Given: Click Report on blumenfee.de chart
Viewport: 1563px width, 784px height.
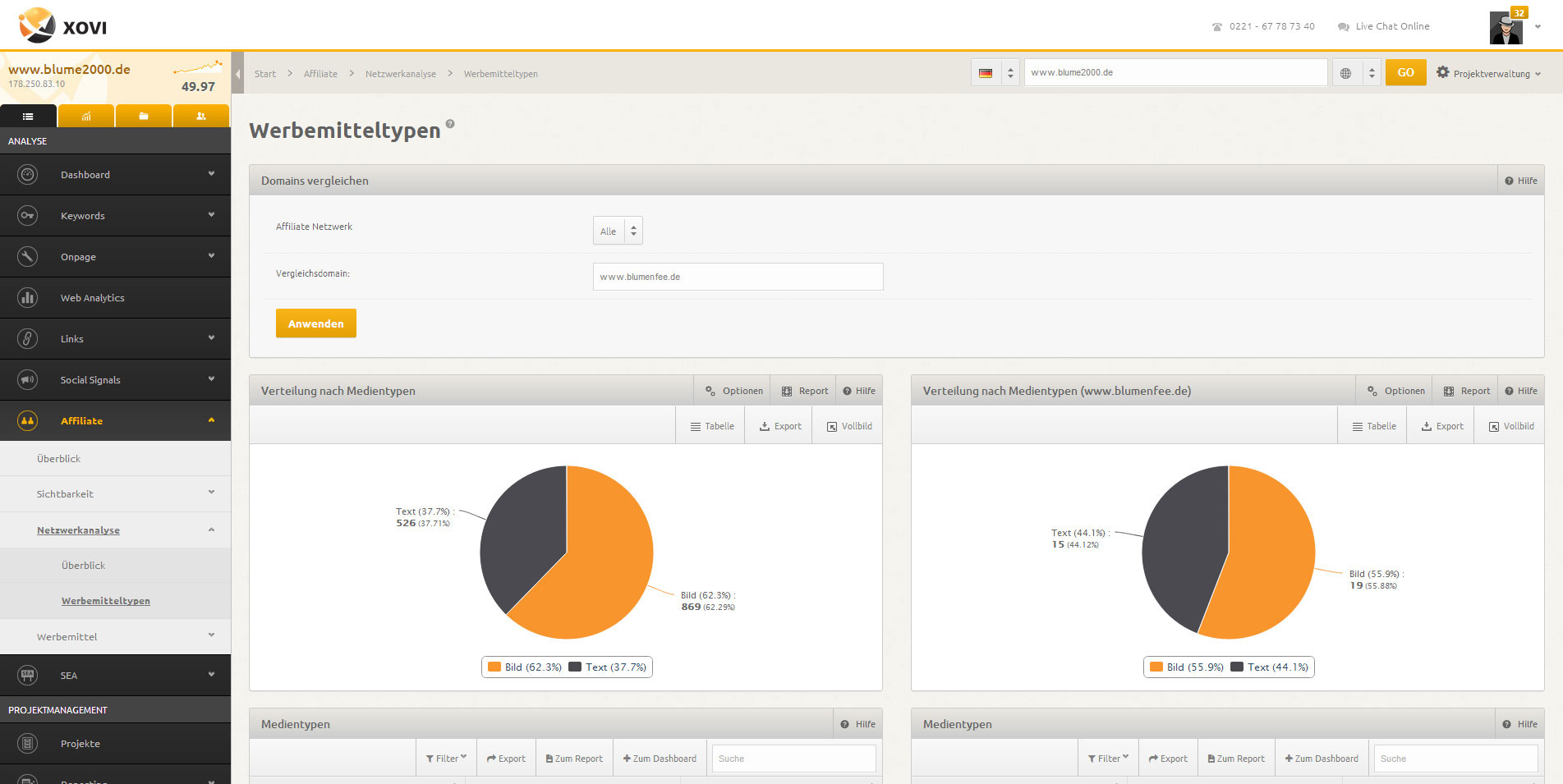Looking at the screenshot, I should point(1466,391).
